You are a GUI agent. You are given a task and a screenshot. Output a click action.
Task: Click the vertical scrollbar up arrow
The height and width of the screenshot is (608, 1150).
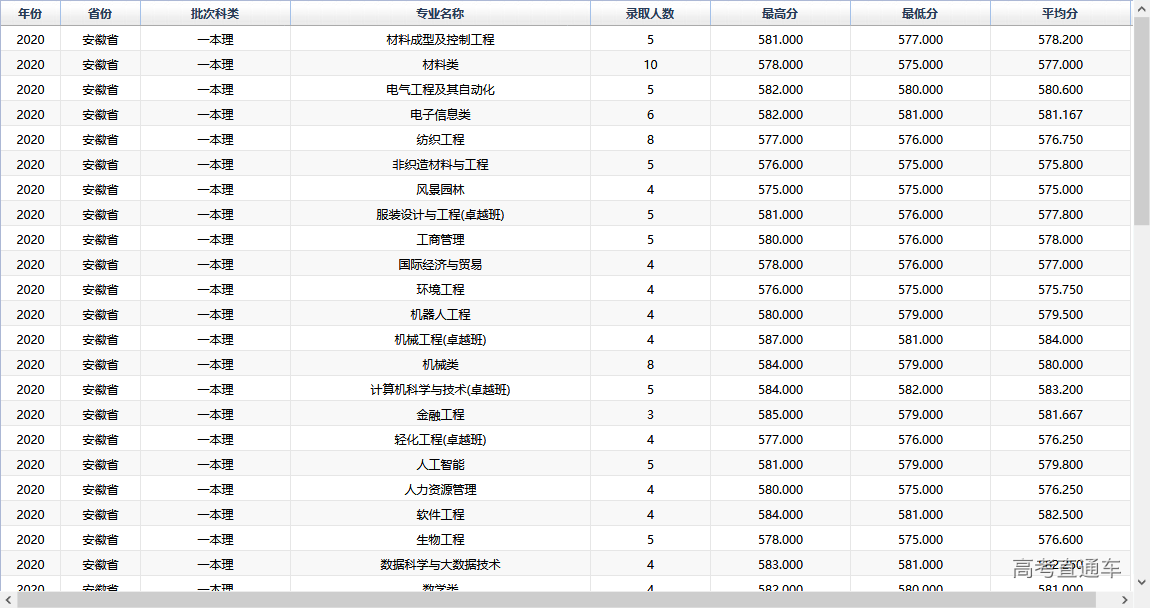tap(1141, 8)
